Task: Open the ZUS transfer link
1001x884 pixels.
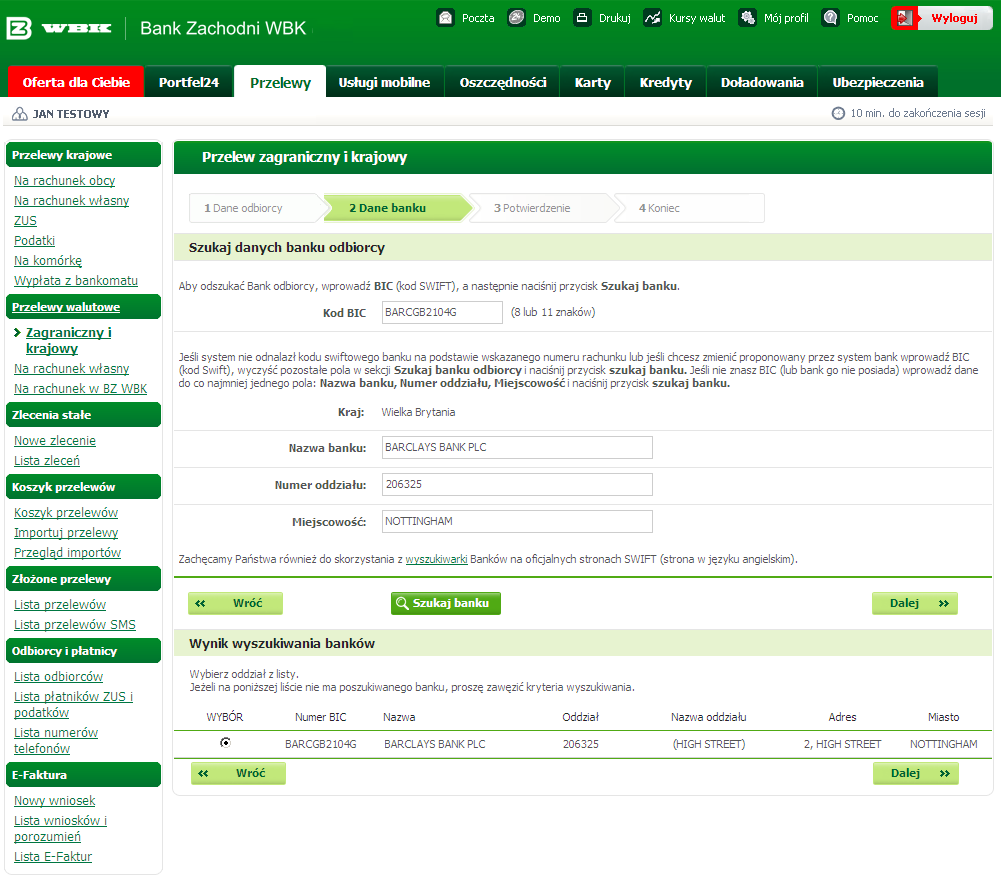Action: point(26,221)
